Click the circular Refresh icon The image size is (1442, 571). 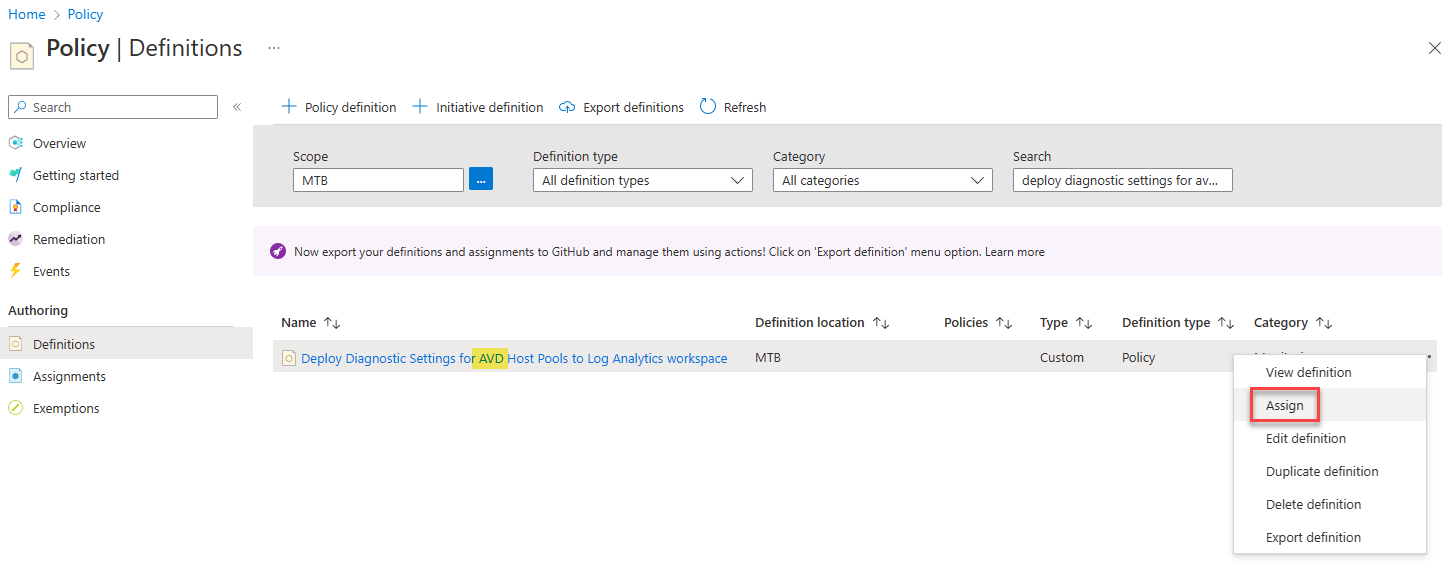pyautogui.click(x=708, y=106)
